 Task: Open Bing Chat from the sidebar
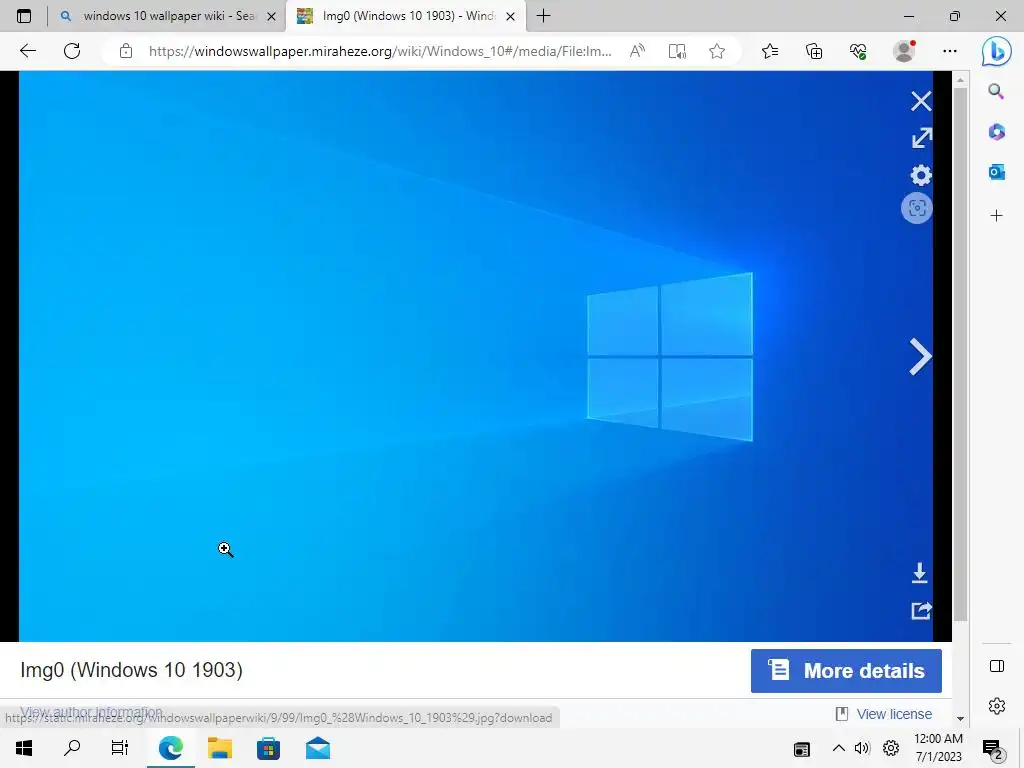click(x=997, y=51)
